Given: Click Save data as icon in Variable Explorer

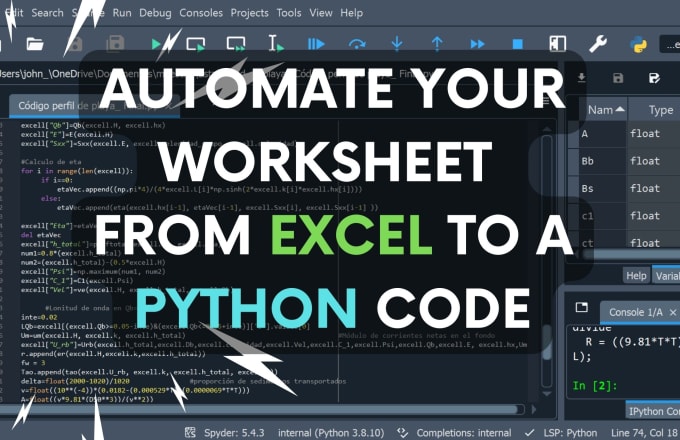Looking at the screenshot, I should [654, 78].
